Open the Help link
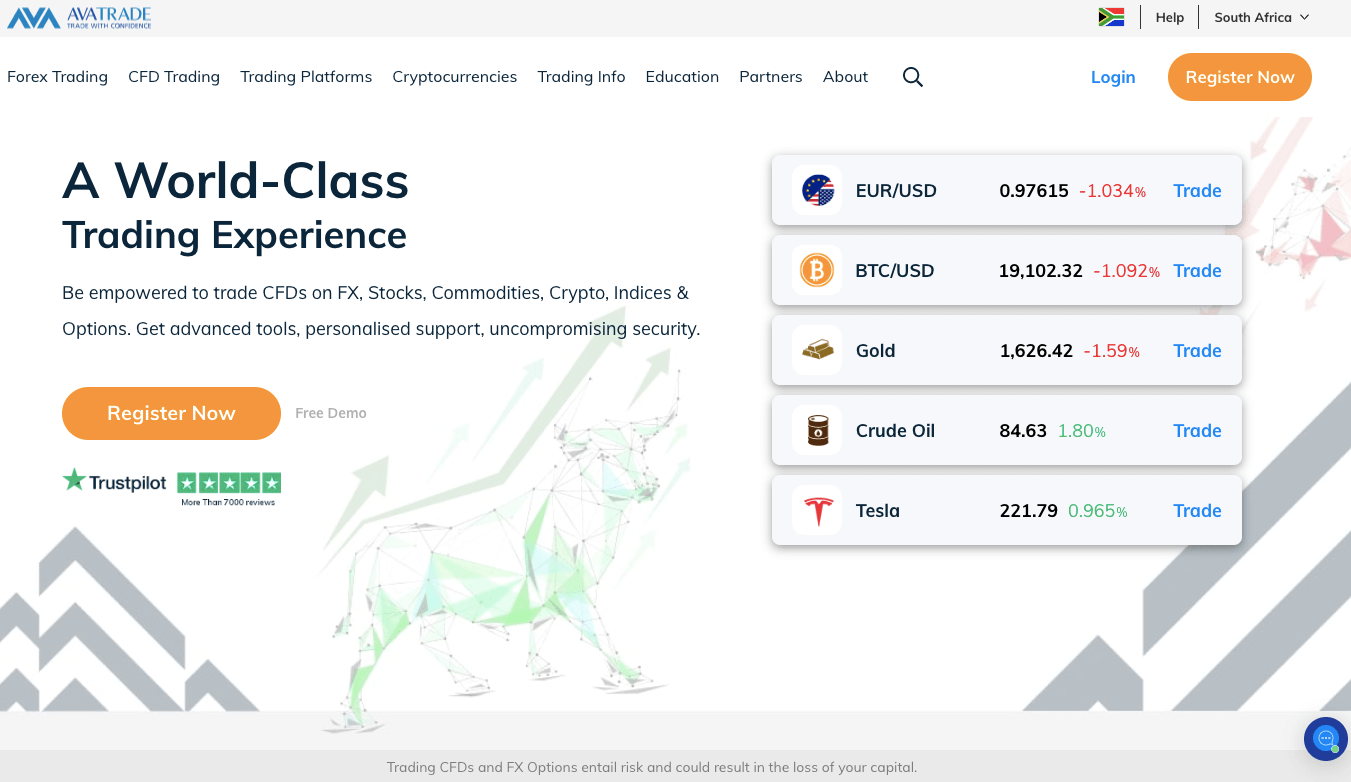The height and width of the screenshot is (782, 1351). [1170, 17]
